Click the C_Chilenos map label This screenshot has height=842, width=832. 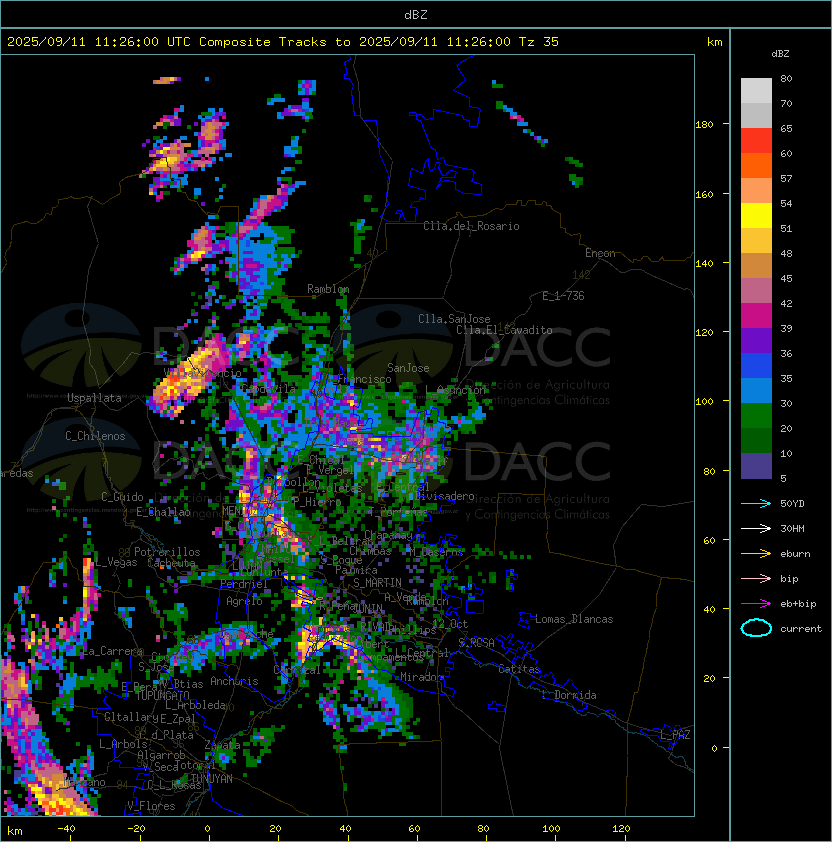95,436
